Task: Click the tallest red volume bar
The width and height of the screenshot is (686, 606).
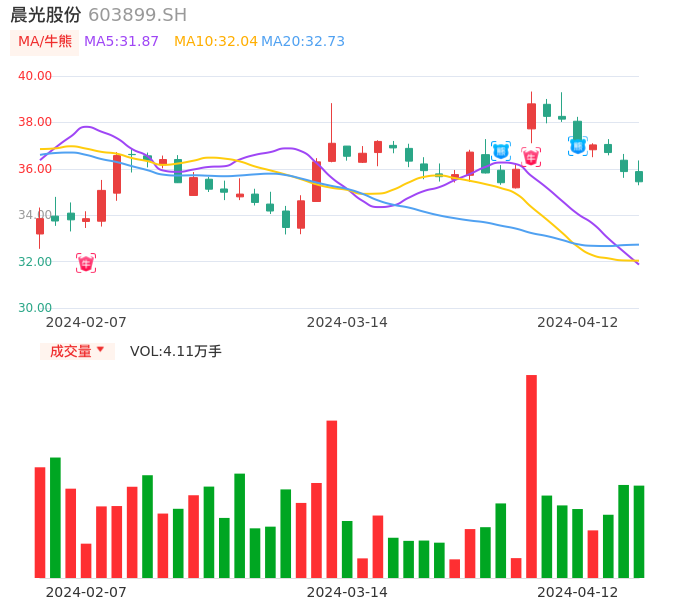Action: 531,476
